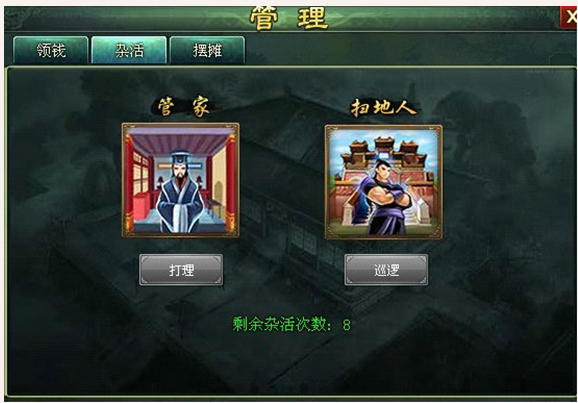The height and width of the screenshot is (403, 578).
Task: Click the 巡逻 button
Action: pyautogui.click(x=386, y=270)
